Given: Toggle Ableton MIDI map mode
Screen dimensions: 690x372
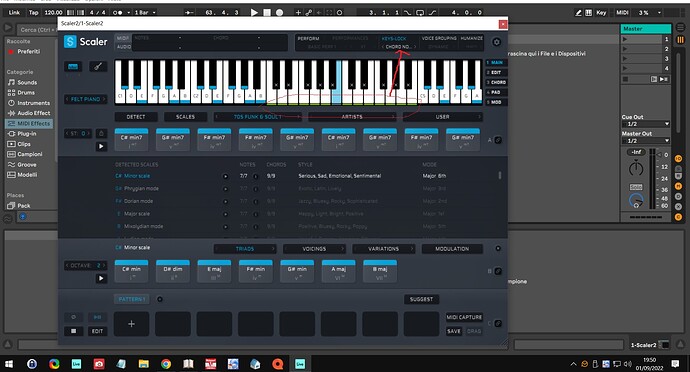Looking at the screenshot, I should [x=622, y=13].
